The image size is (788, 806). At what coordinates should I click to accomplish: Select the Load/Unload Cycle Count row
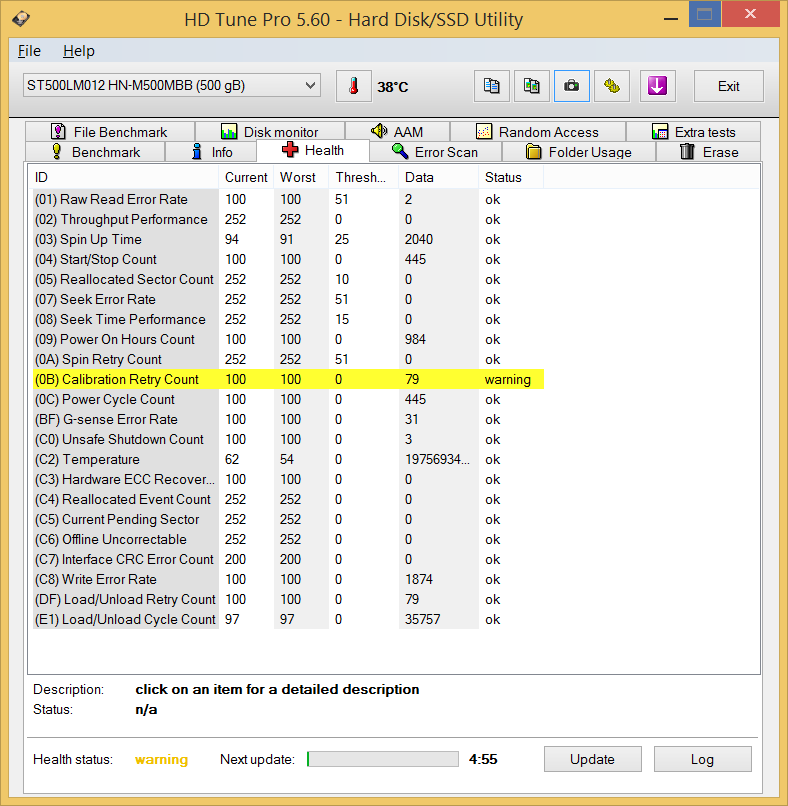288,619
